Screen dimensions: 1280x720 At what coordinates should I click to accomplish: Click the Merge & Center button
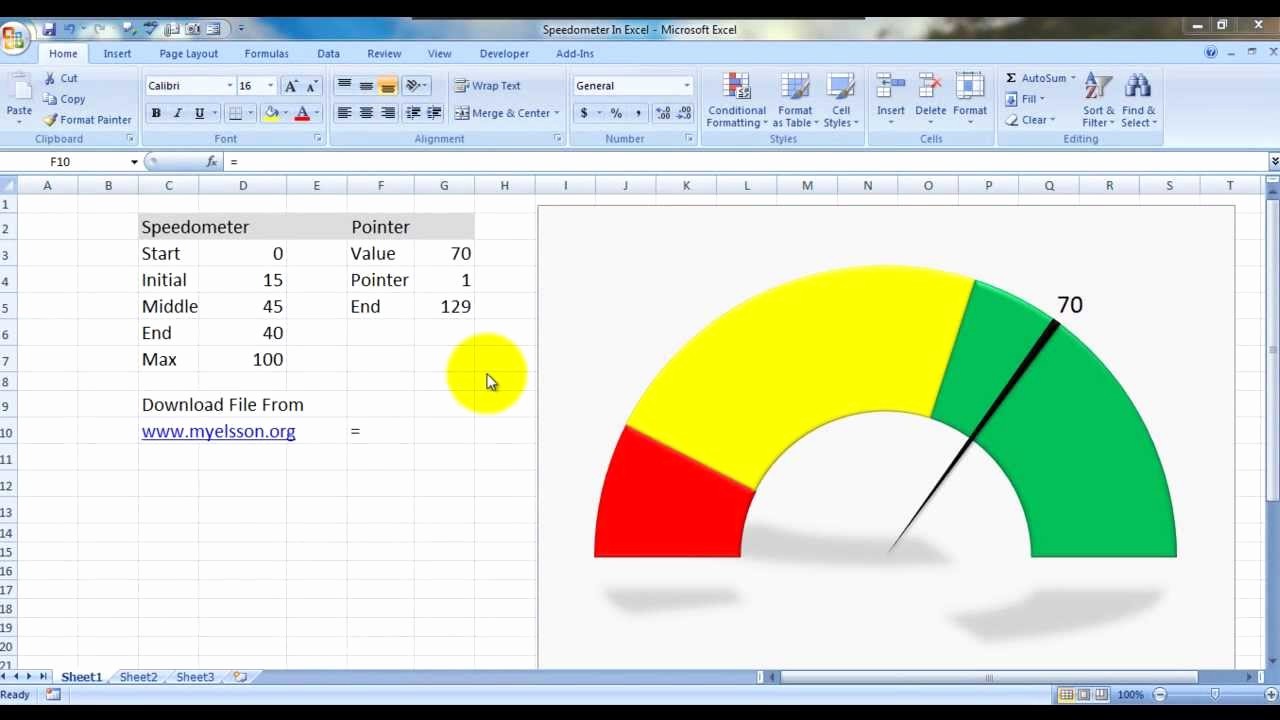(x=501, y=113)
